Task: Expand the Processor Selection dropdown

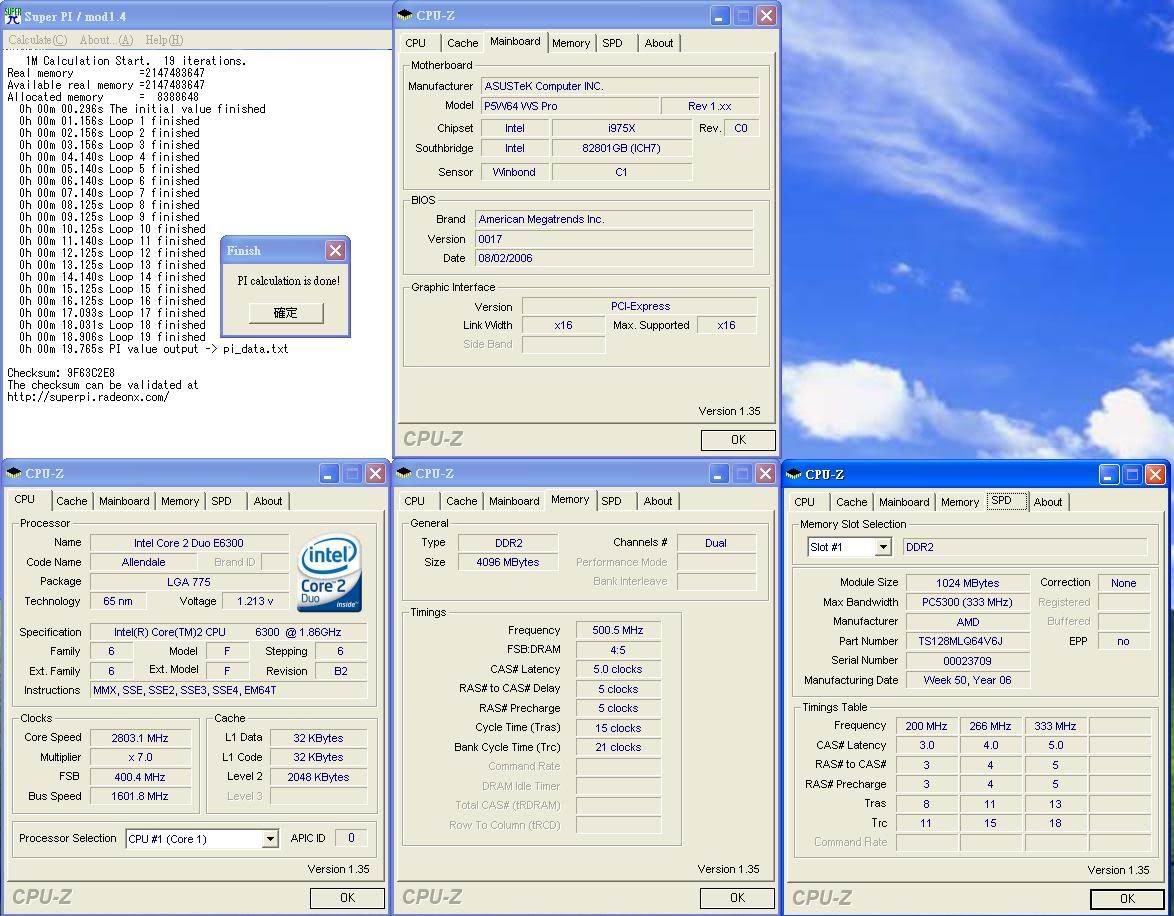Action: (x=270, y=839)
